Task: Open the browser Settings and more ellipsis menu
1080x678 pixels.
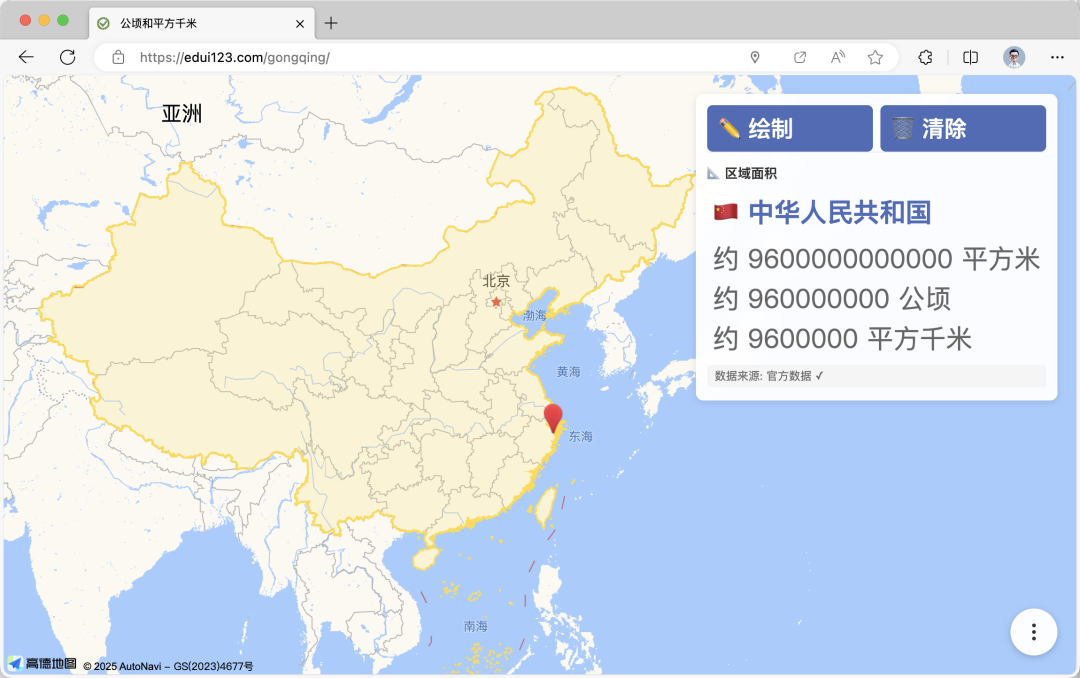Action: [x=1056, y=57]
